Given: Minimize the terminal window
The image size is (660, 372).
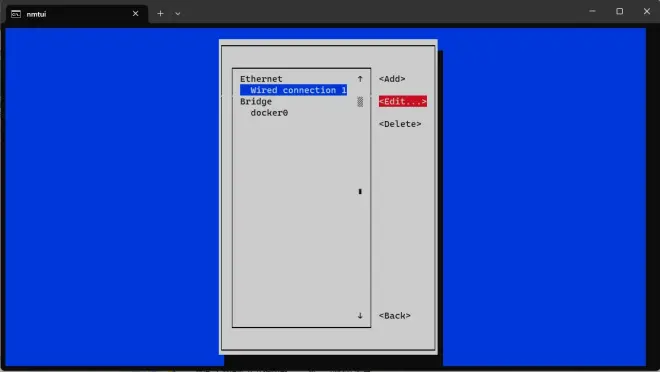Looking at the screenshot, I should tap(592, 11).
